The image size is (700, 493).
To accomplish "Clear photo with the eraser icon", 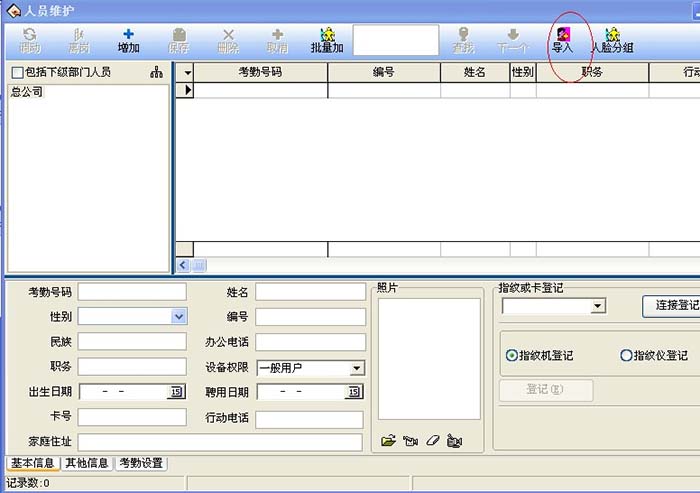I will pos(433,441).
